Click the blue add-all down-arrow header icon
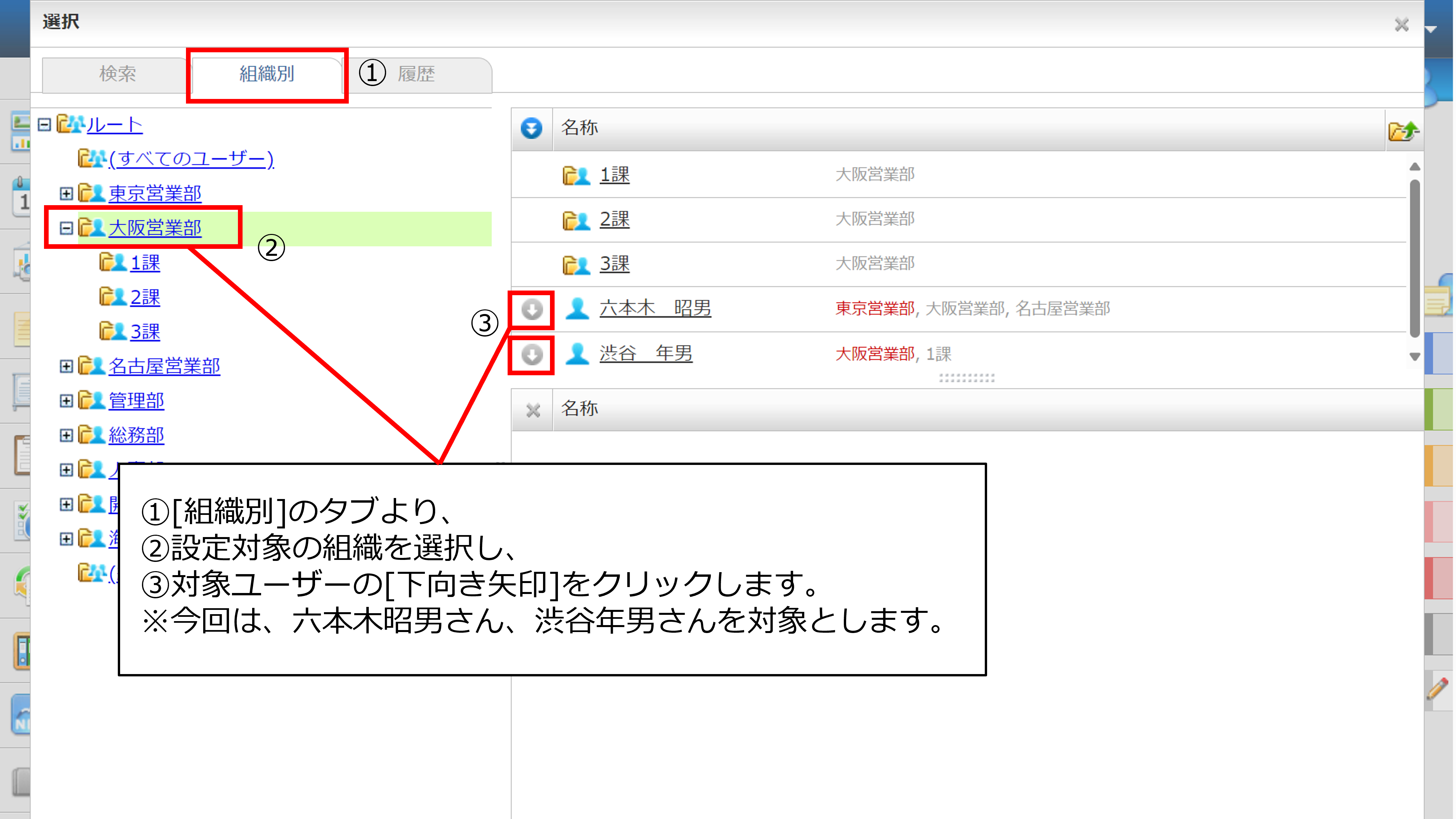Screen dimensions: 1456x819 click(531, 128)
